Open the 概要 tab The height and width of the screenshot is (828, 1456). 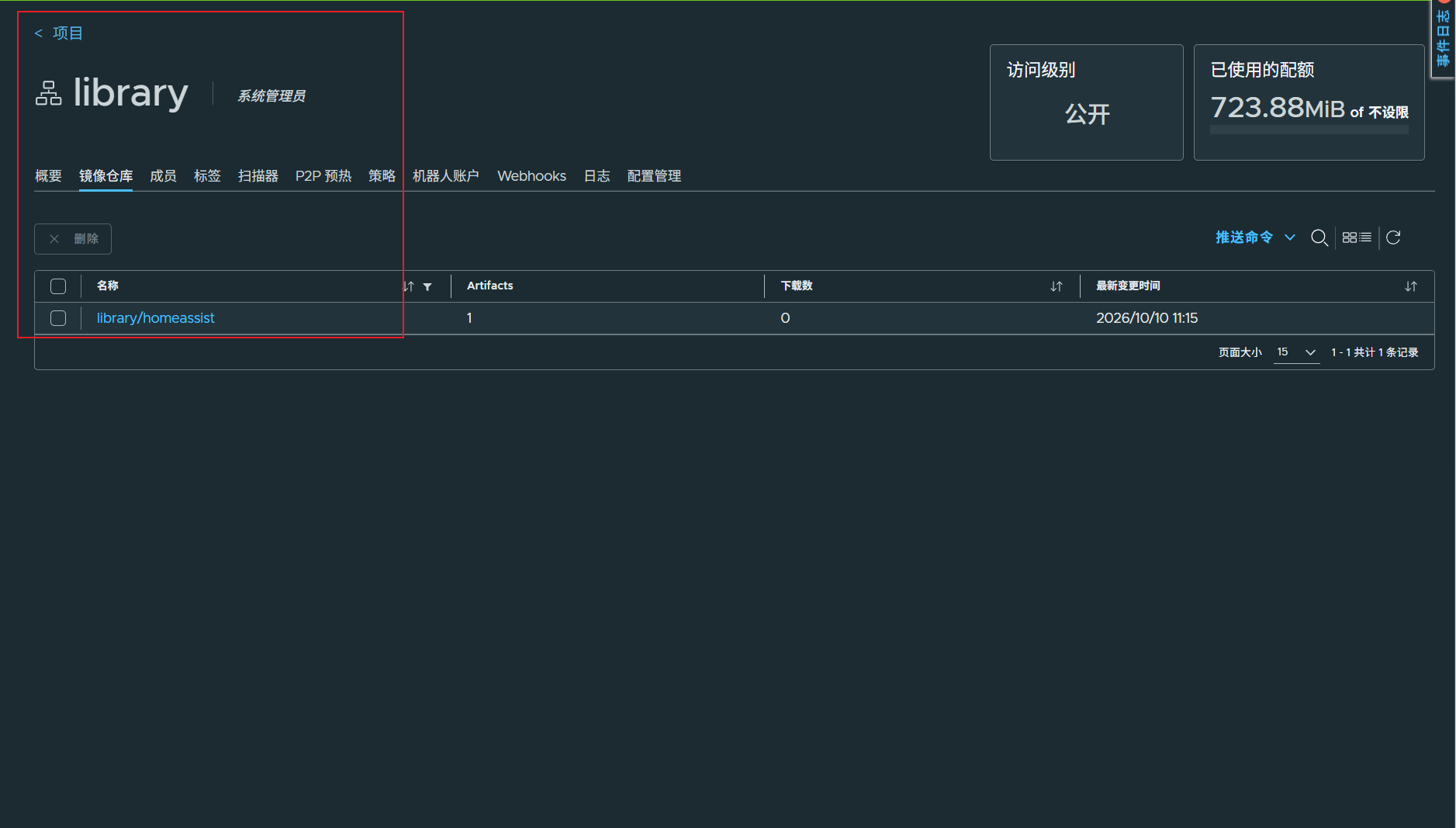pyautogui.click(x=48, y=176)
